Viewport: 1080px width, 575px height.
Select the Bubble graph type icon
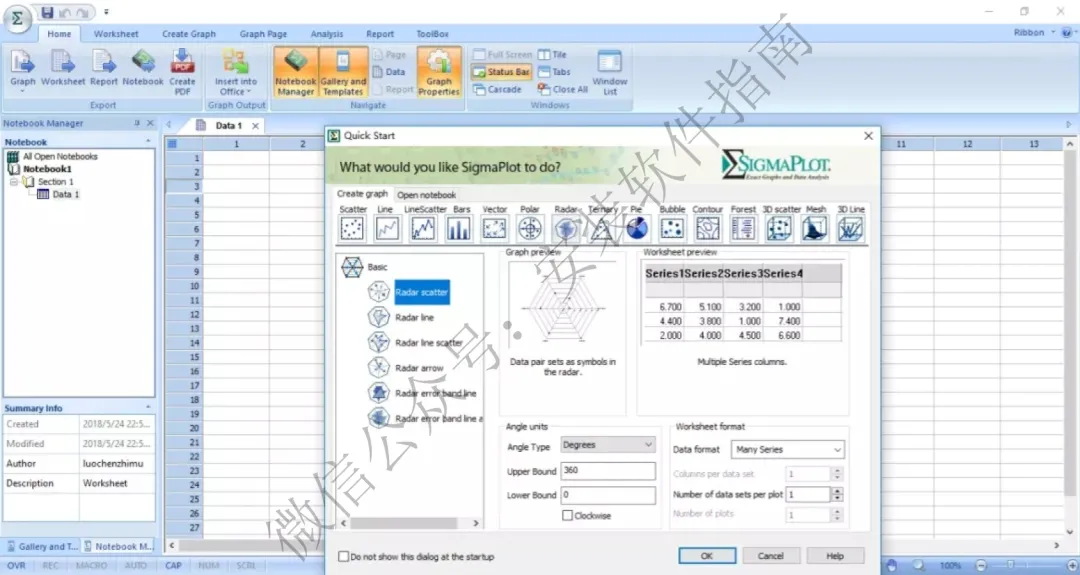pyautogui.click(x=672, y=228)
